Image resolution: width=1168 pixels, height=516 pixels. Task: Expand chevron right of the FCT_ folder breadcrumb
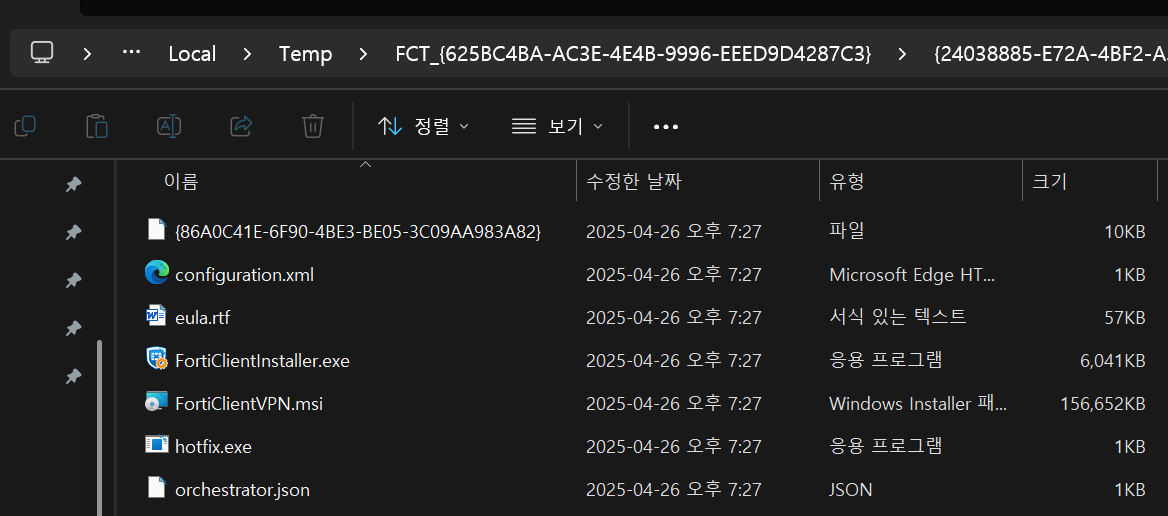pyautogui.click(x=902, y=54)
